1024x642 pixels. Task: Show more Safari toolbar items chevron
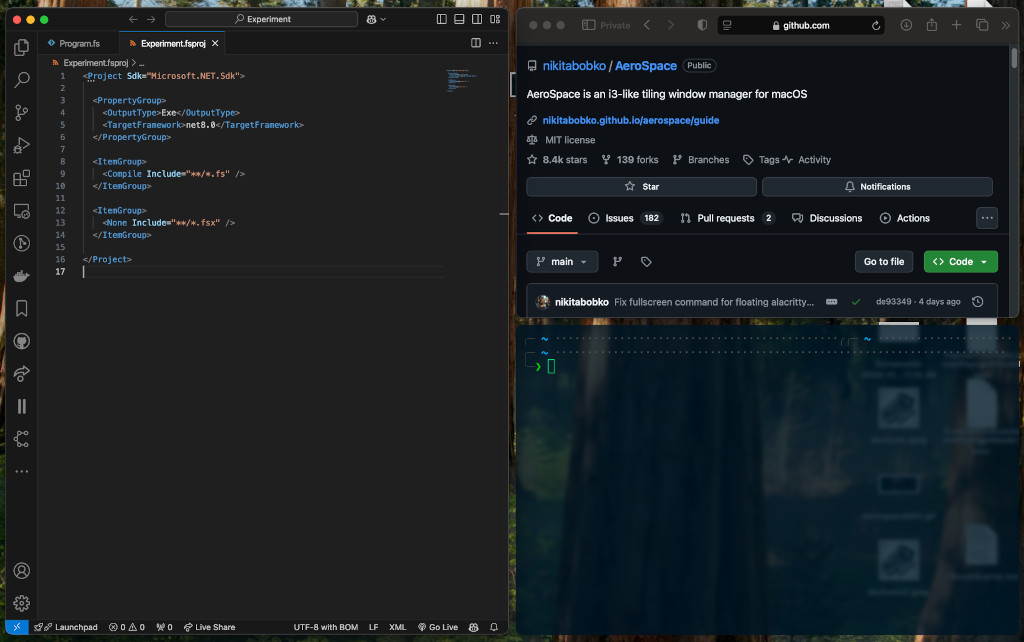click(x=1006, y=25)
